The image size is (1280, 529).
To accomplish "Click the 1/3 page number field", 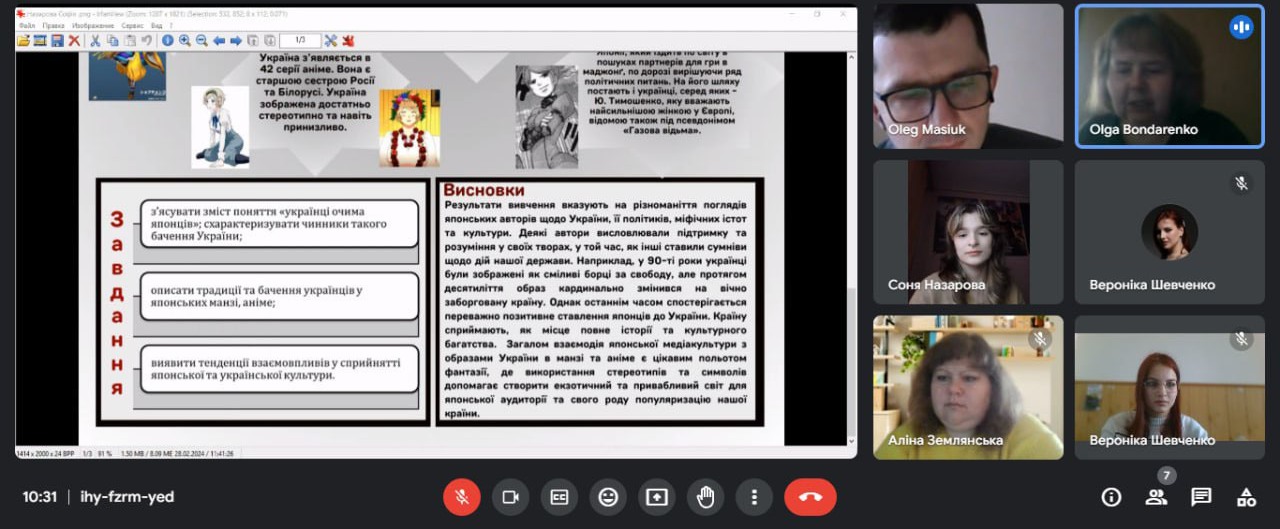I will (x=300, y=41).
